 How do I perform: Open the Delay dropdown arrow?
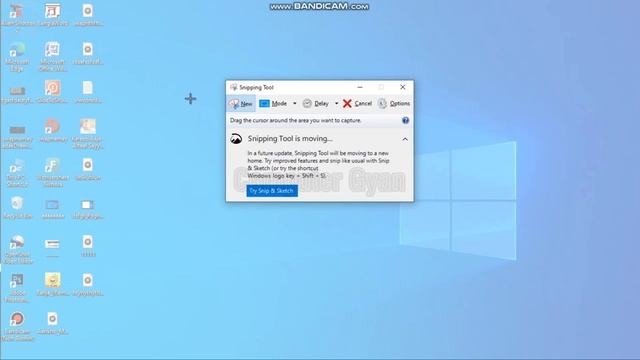point(336,104)
